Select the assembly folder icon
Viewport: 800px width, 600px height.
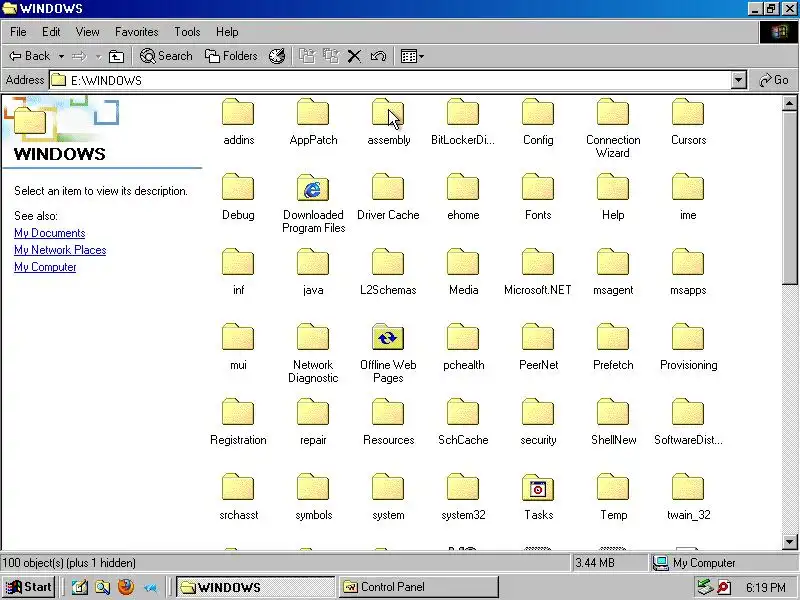coord(388,112)
